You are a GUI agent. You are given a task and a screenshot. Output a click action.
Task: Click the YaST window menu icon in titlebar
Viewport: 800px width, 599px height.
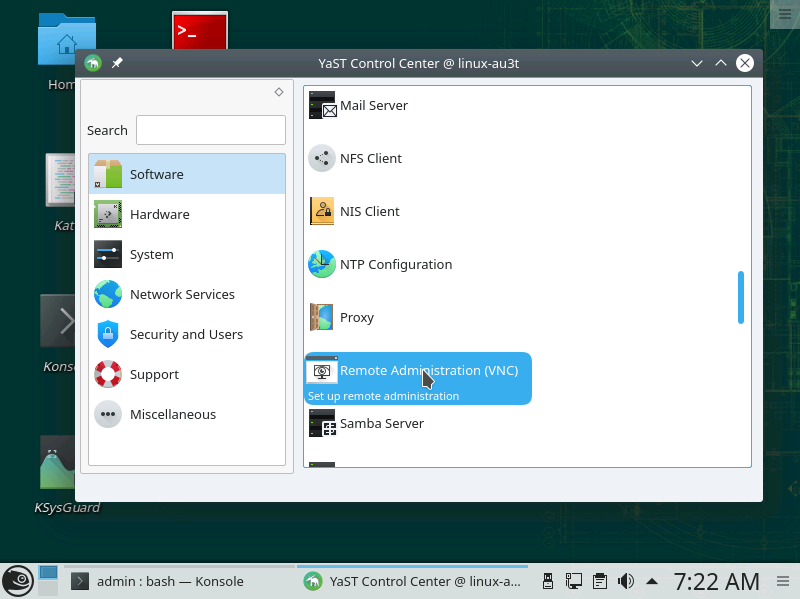click(93, 63)
